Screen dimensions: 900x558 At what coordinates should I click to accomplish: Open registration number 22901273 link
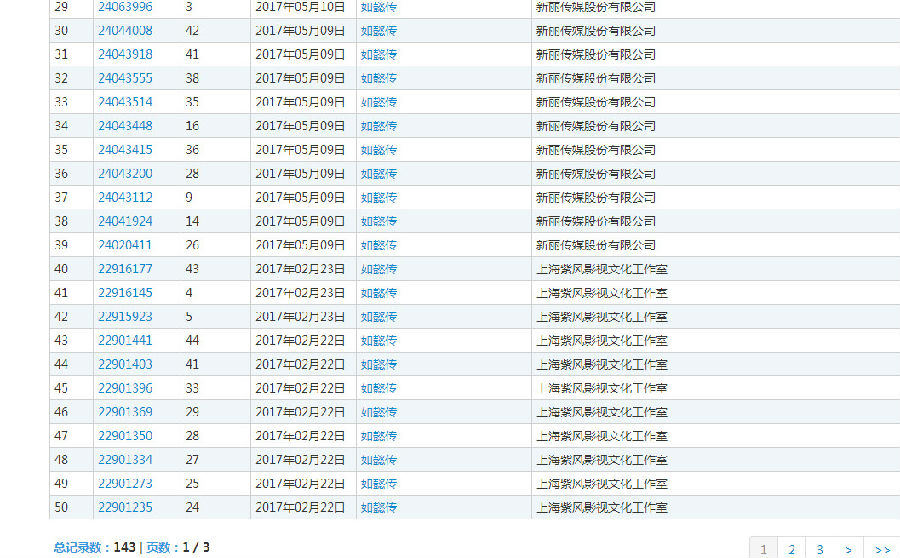click(125, 483)
